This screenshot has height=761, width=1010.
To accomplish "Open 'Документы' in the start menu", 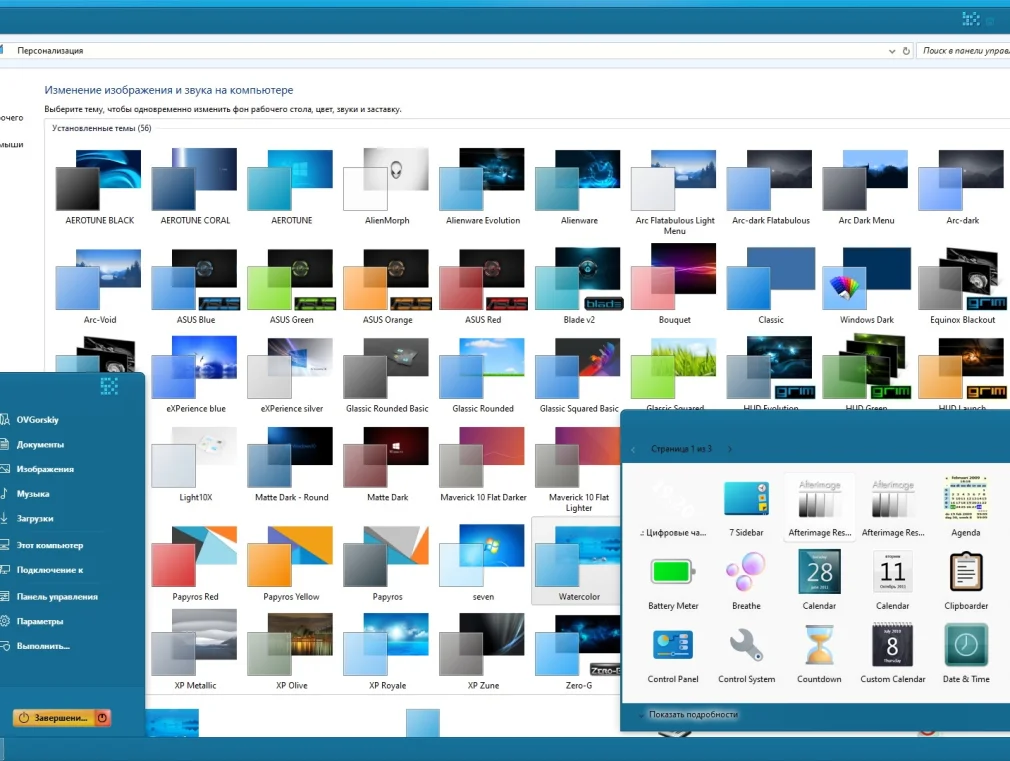I will click(40, 444).
